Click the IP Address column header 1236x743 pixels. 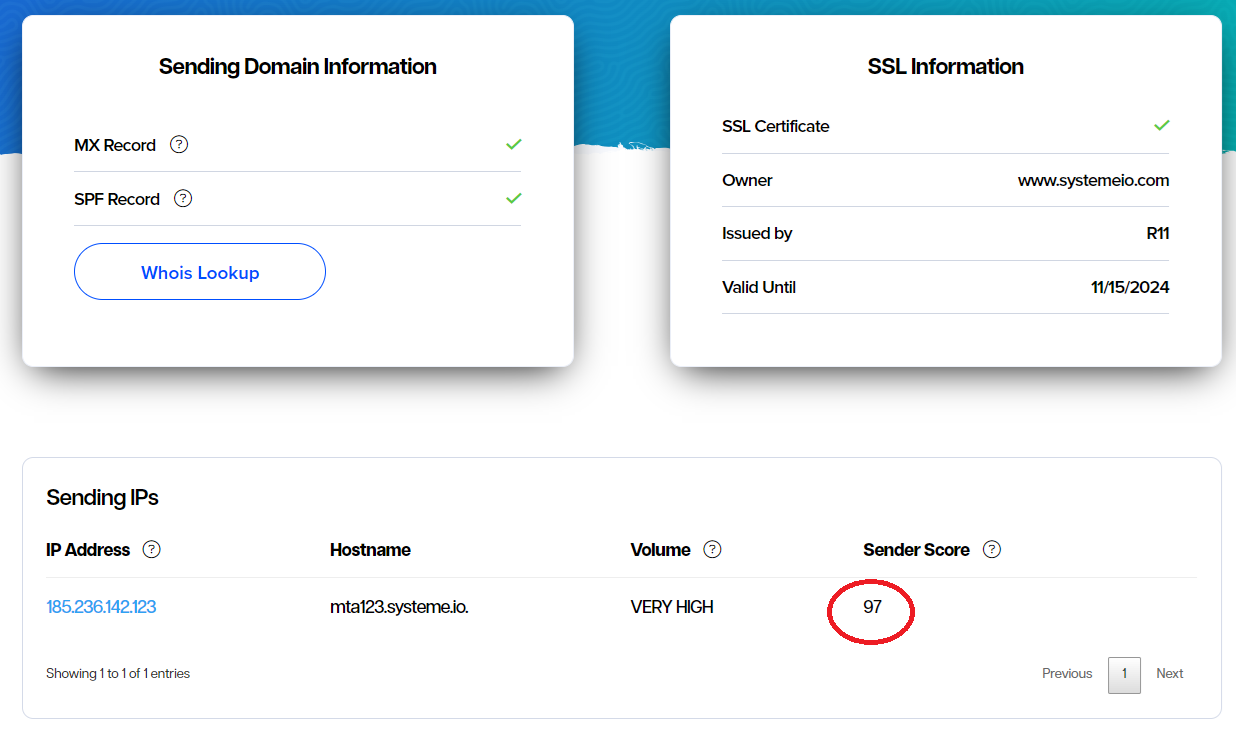88,550
